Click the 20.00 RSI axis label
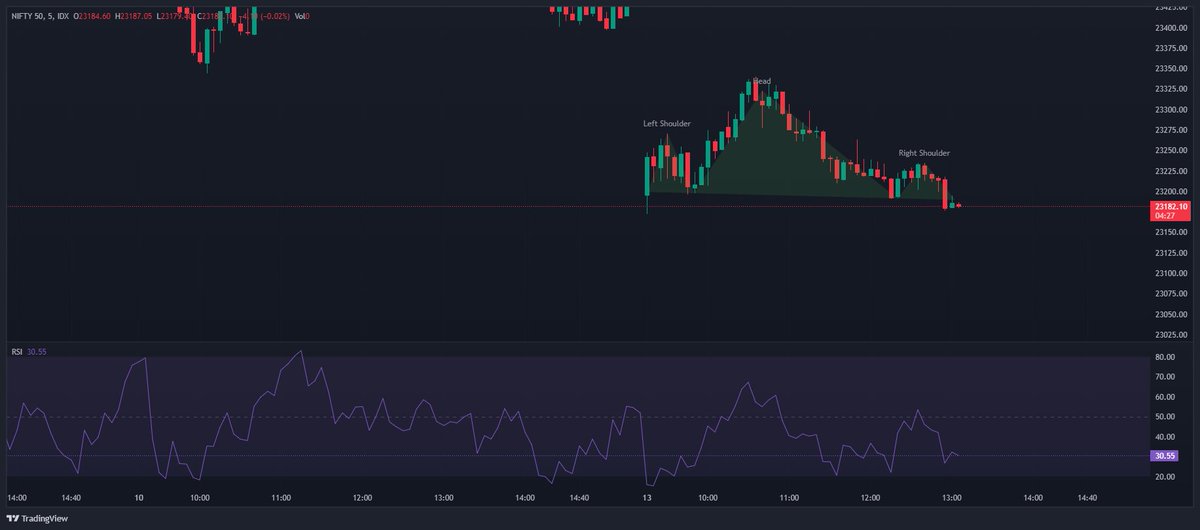 pyautogui.click(x=1163, y=477)
